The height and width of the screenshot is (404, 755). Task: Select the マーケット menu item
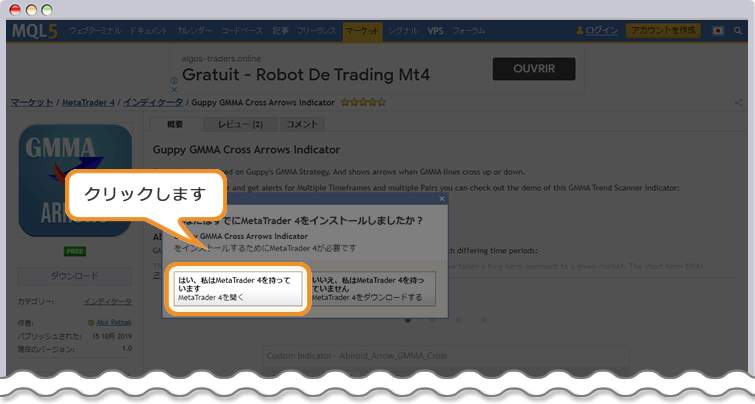[362, 31]
